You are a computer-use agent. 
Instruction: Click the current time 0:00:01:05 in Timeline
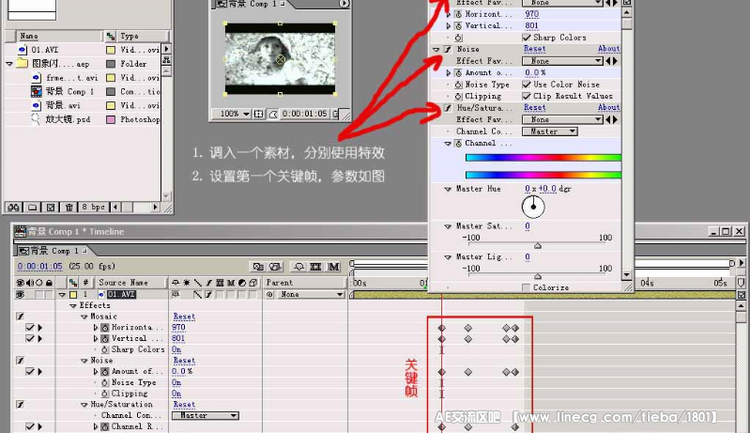(x=40, y=266)
